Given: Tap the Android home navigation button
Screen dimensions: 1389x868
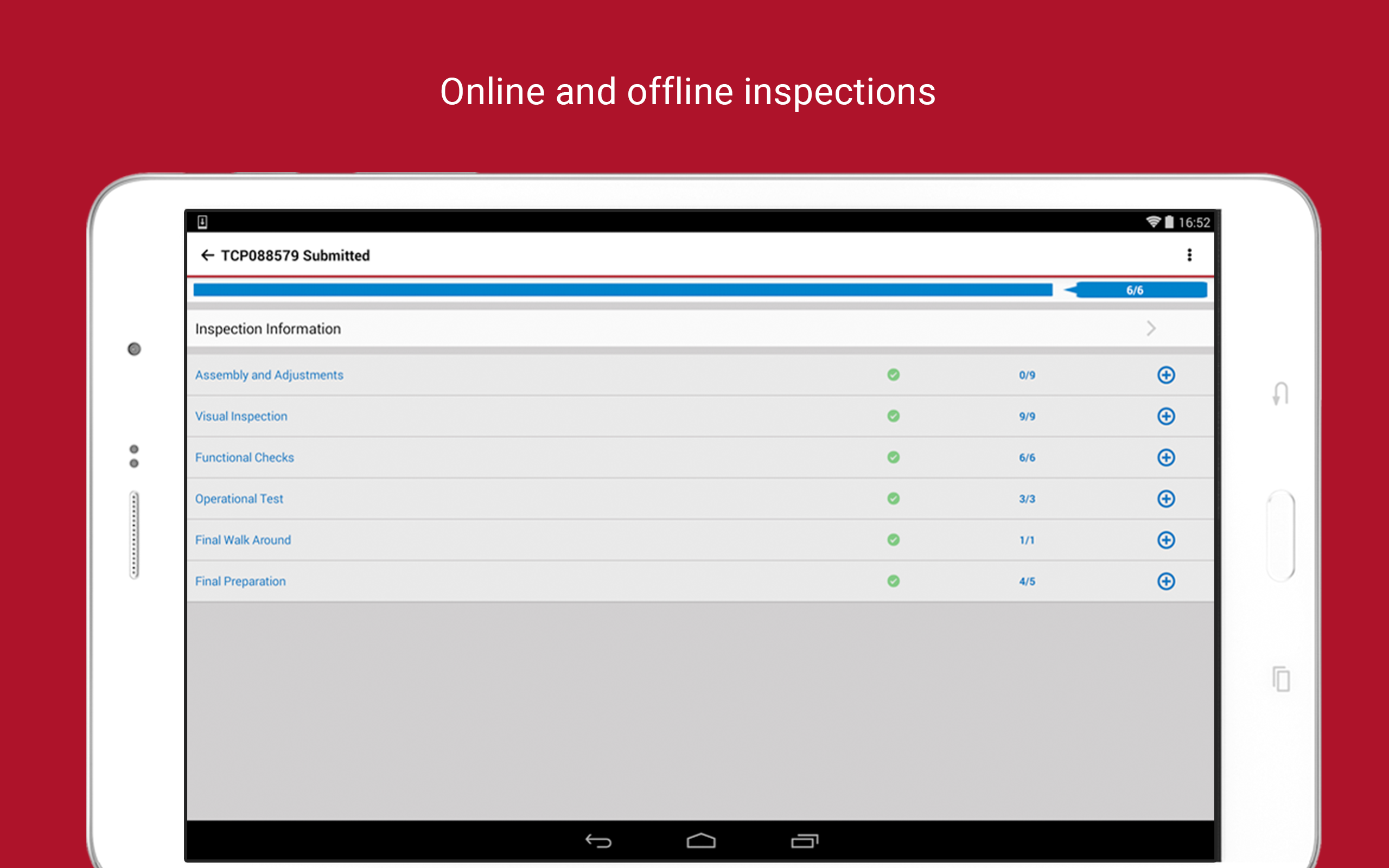Looking at the screenshot, I should tap(701, 841).
